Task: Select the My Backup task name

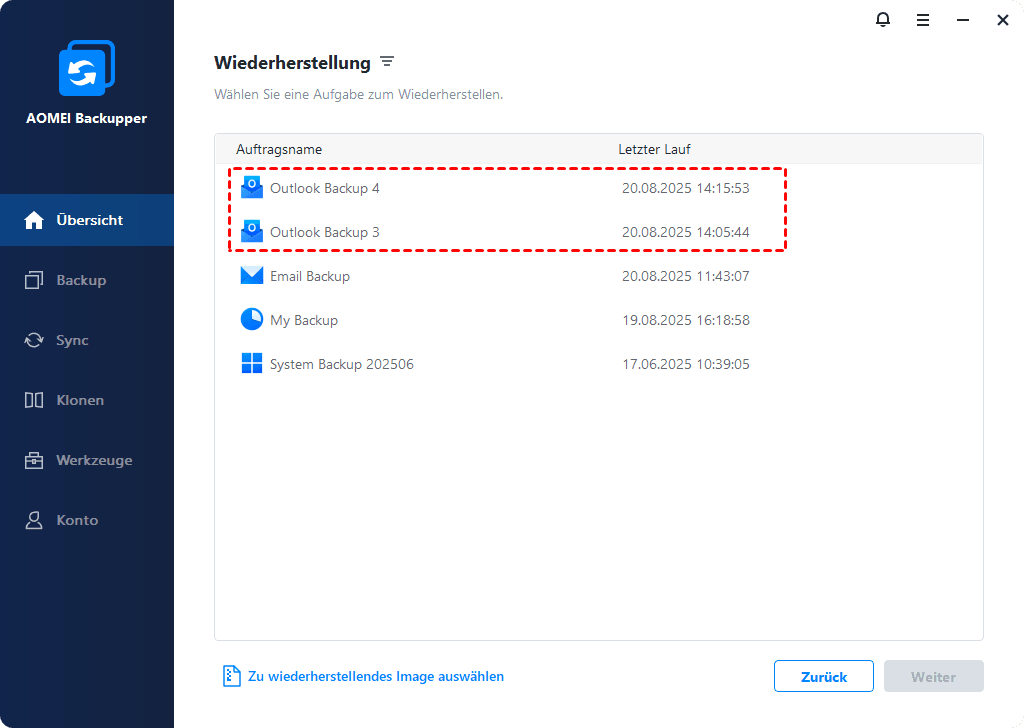Action: click(304, 320)
